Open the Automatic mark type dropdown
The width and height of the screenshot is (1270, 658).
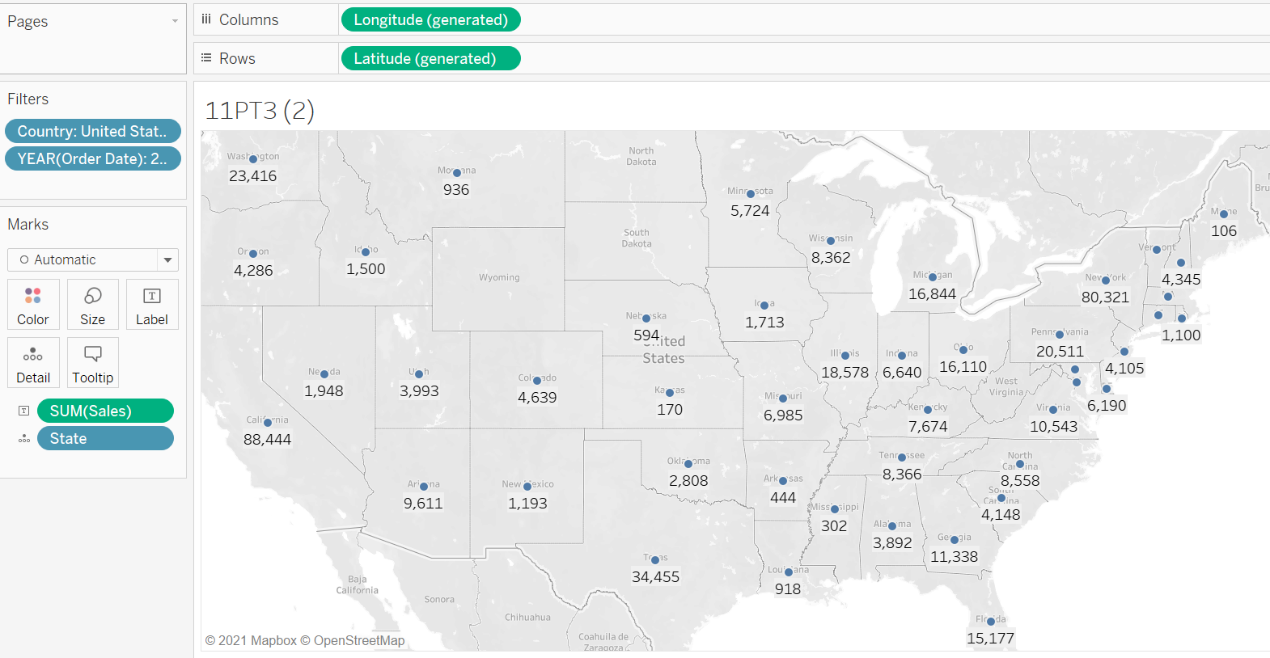93,260
